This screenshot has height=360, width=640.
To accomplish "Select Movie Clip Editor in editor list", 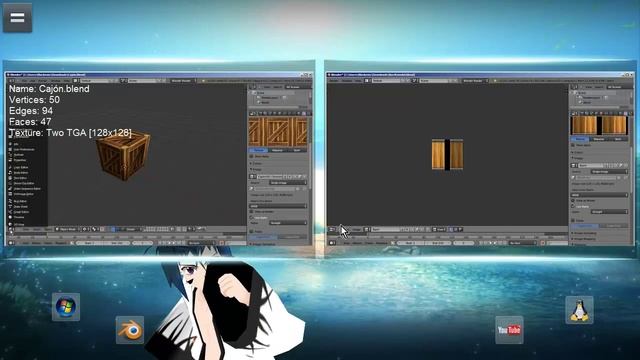I will [x=22, y=183].
